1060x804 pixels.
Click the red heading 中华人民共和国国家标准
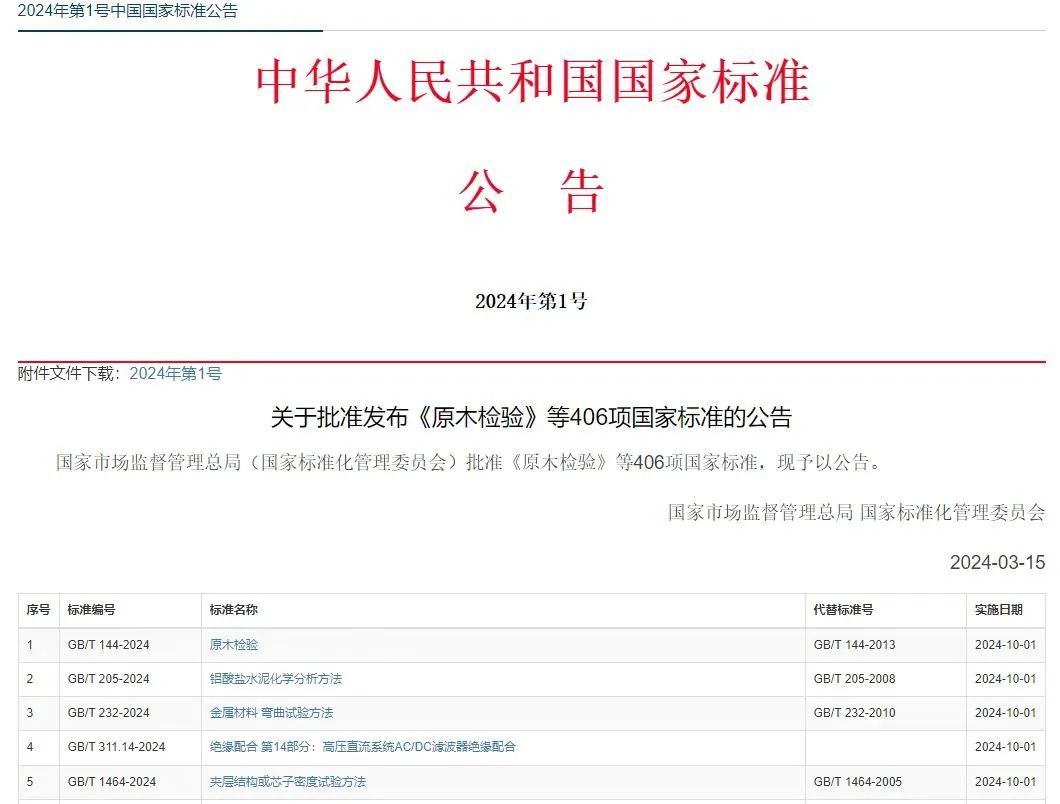click(x=532, y=81)
